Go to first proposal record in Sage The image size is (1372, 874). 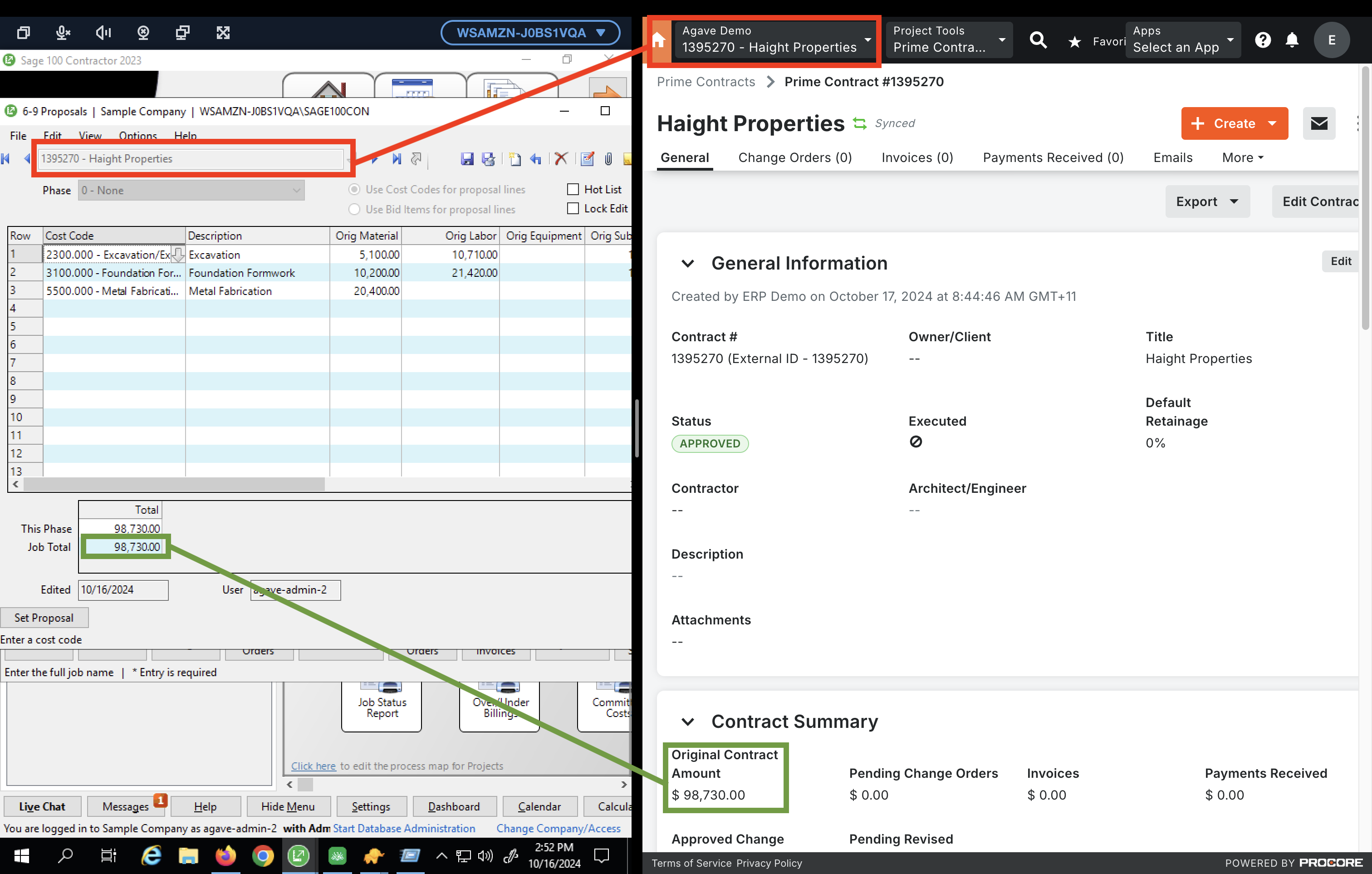pos(6,159)
